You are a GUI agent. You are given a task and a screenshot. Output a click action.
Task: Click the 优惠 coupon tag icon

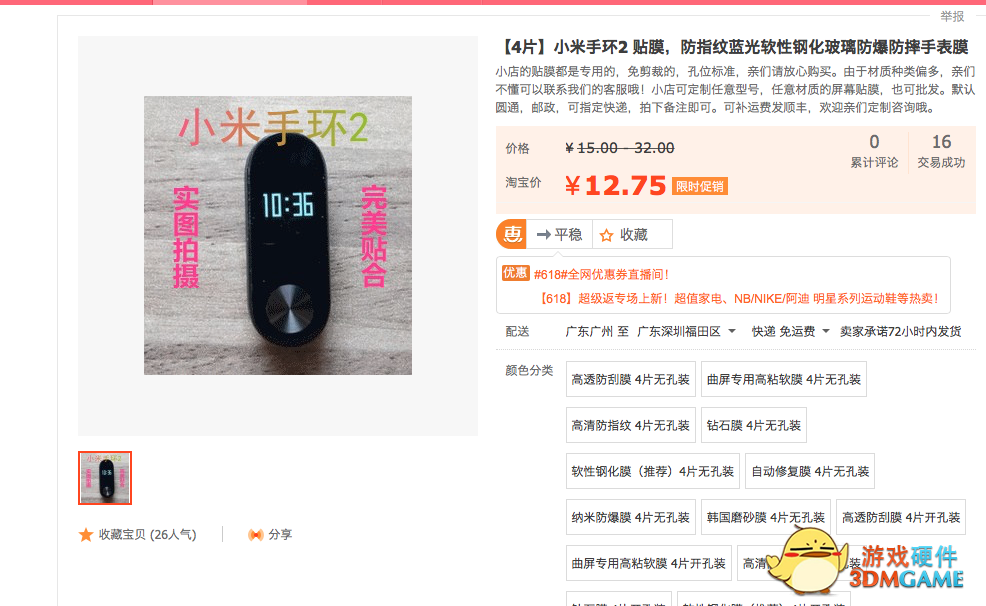(x=515, y=273)
